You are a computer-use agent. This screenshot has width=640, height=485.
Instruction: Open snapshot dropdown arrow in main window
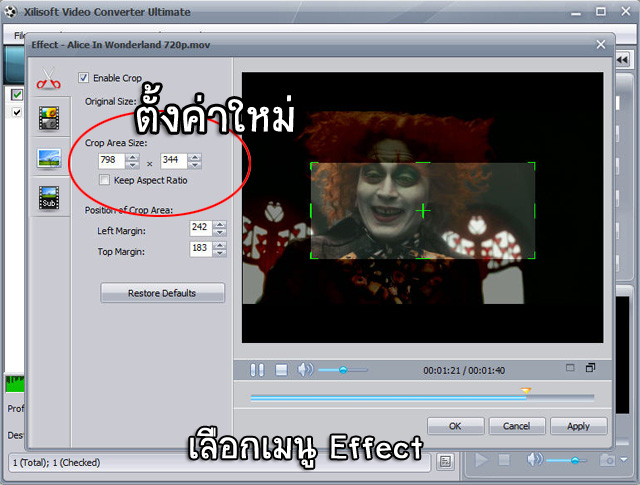tap(624, 460)
